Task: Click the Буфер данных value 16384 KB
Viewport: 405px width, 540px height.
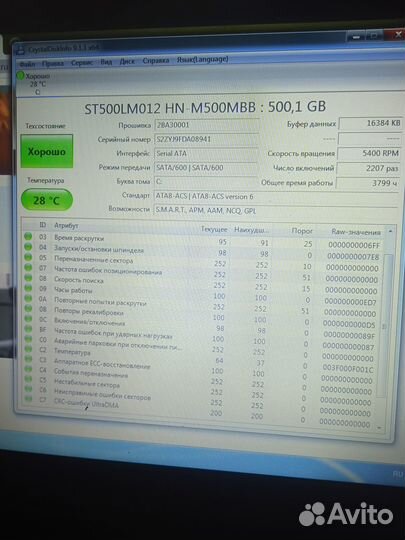Action: click(x=370, y=123)
